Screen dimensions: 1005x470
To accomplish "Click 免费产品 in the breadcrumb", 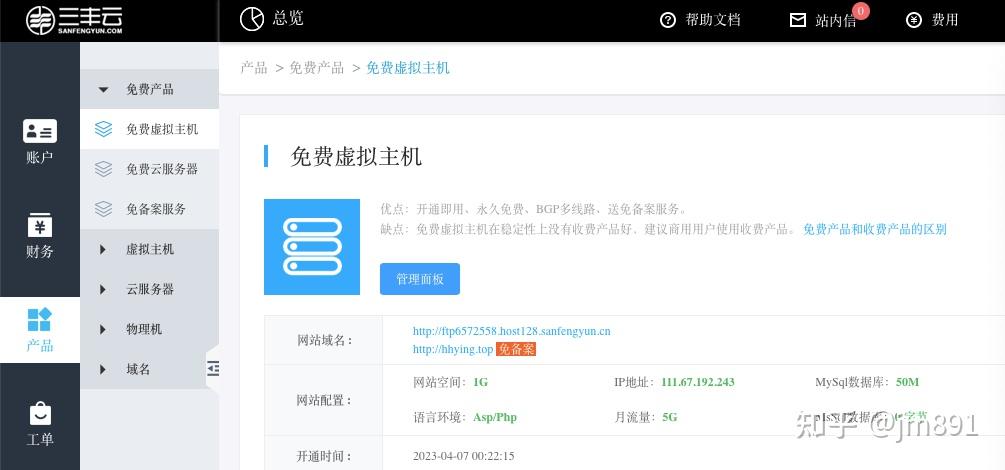I will point(317,68).
